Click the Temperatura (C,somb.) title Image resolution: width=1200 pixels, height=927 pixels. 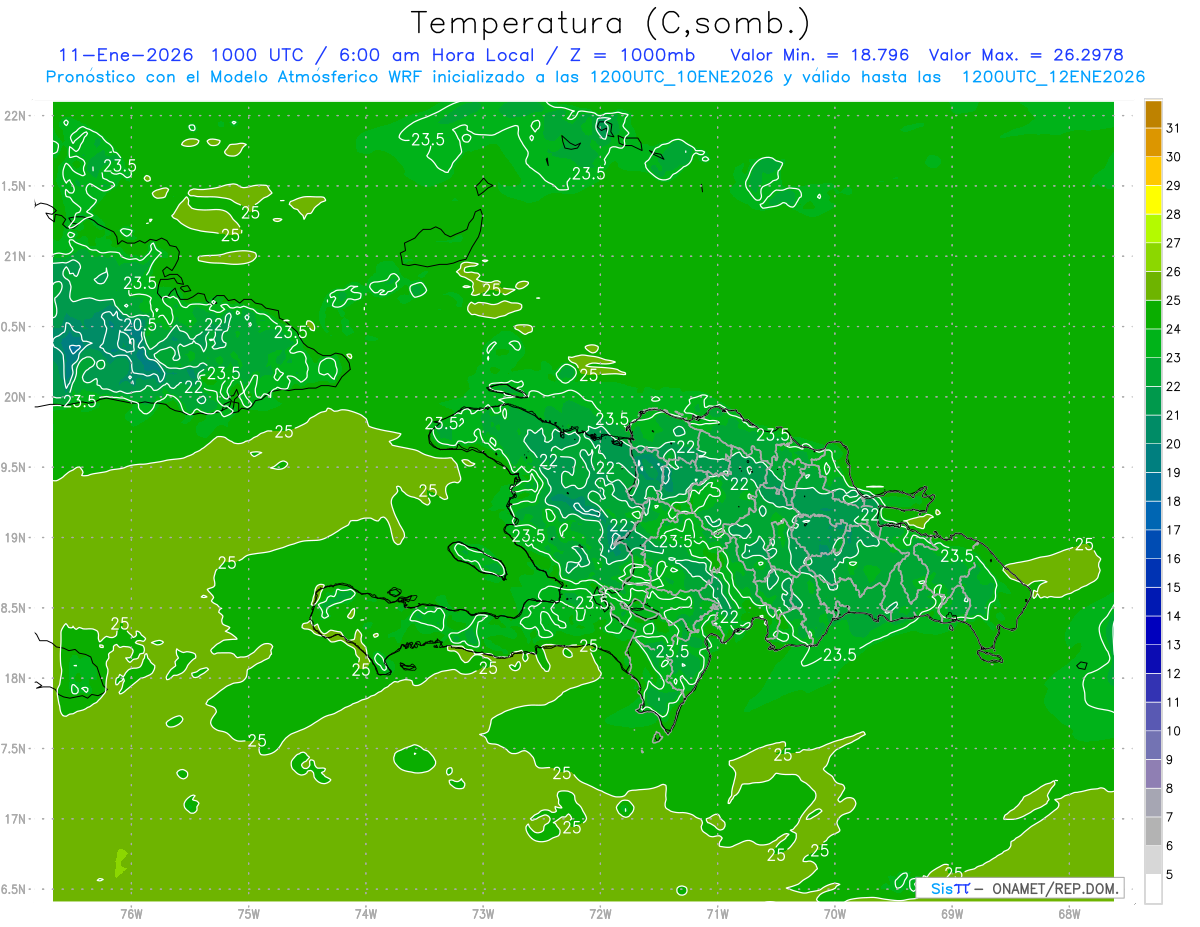(x=611, y=24)
